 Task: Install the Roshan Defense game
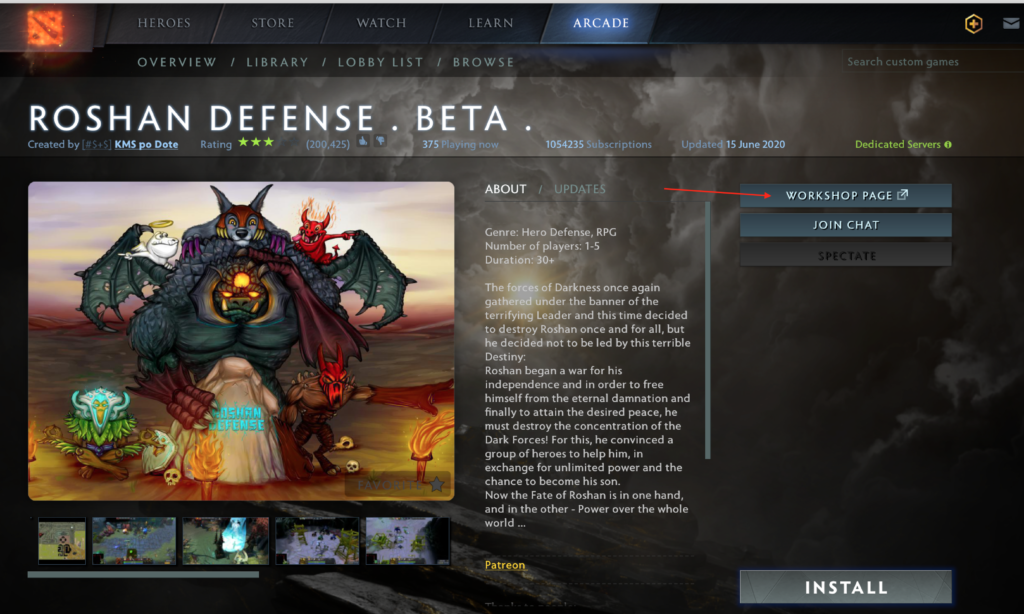[846, 587]
